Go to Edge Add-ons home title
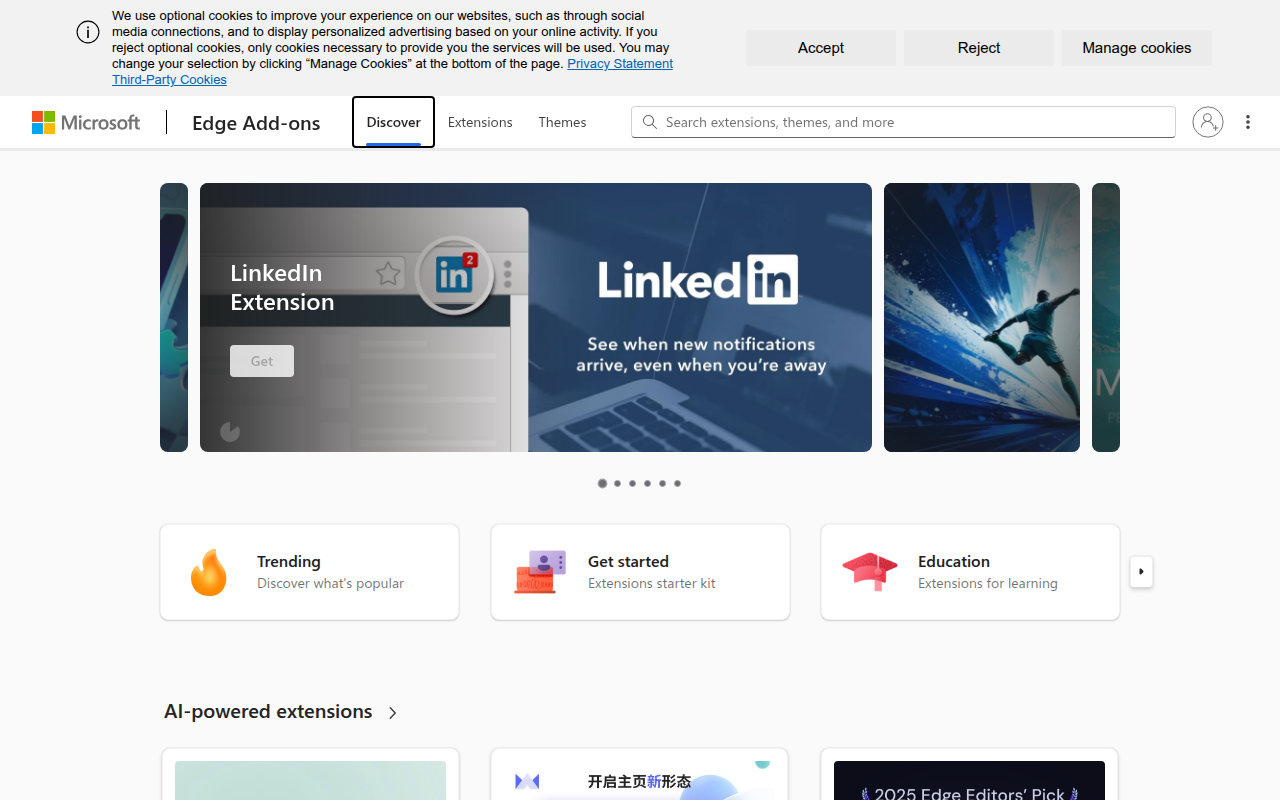 tap(256, 122)
